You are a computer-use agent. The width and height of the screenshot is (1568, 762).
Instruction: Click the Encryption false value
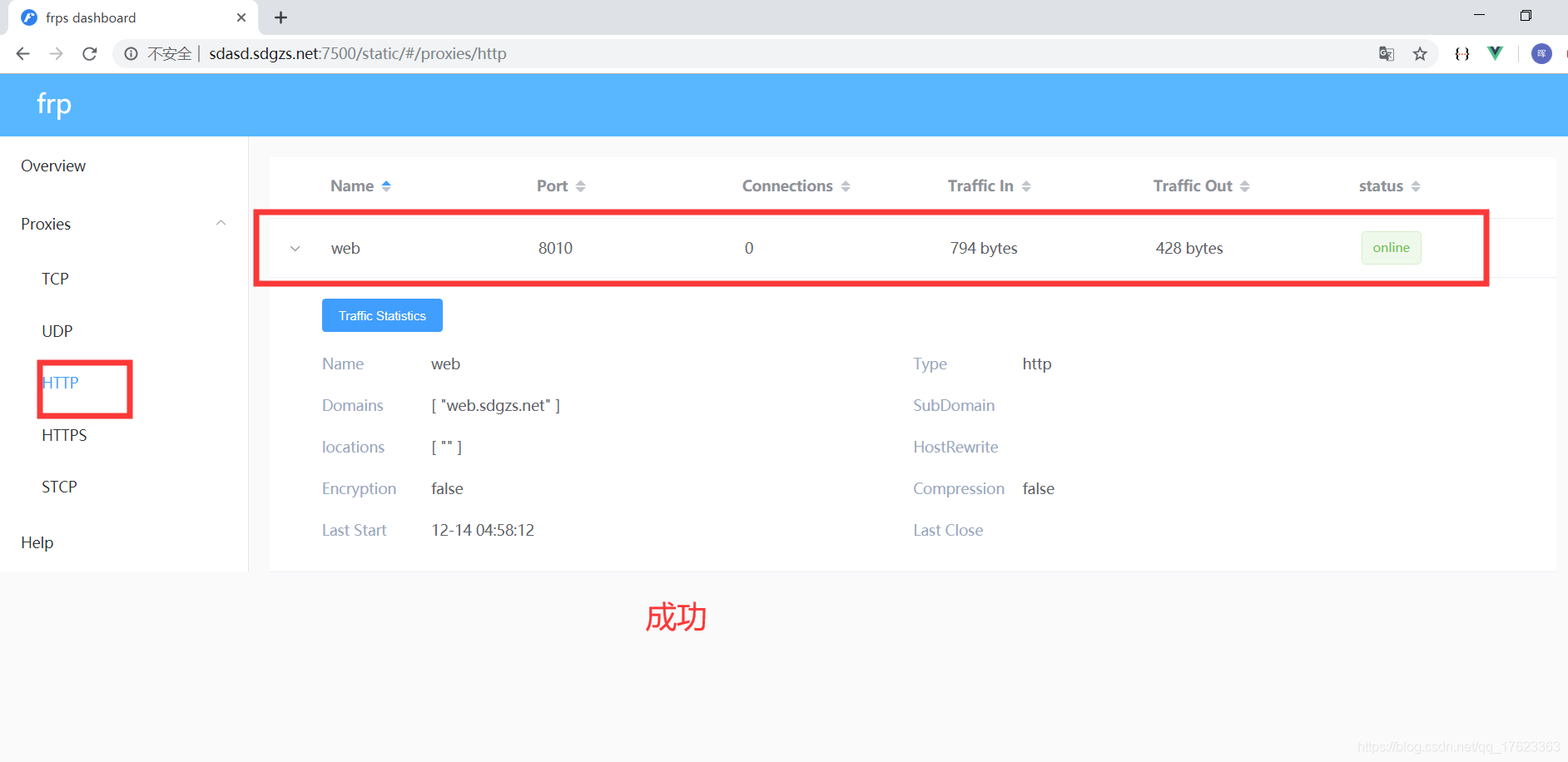(x=447, y=489)
